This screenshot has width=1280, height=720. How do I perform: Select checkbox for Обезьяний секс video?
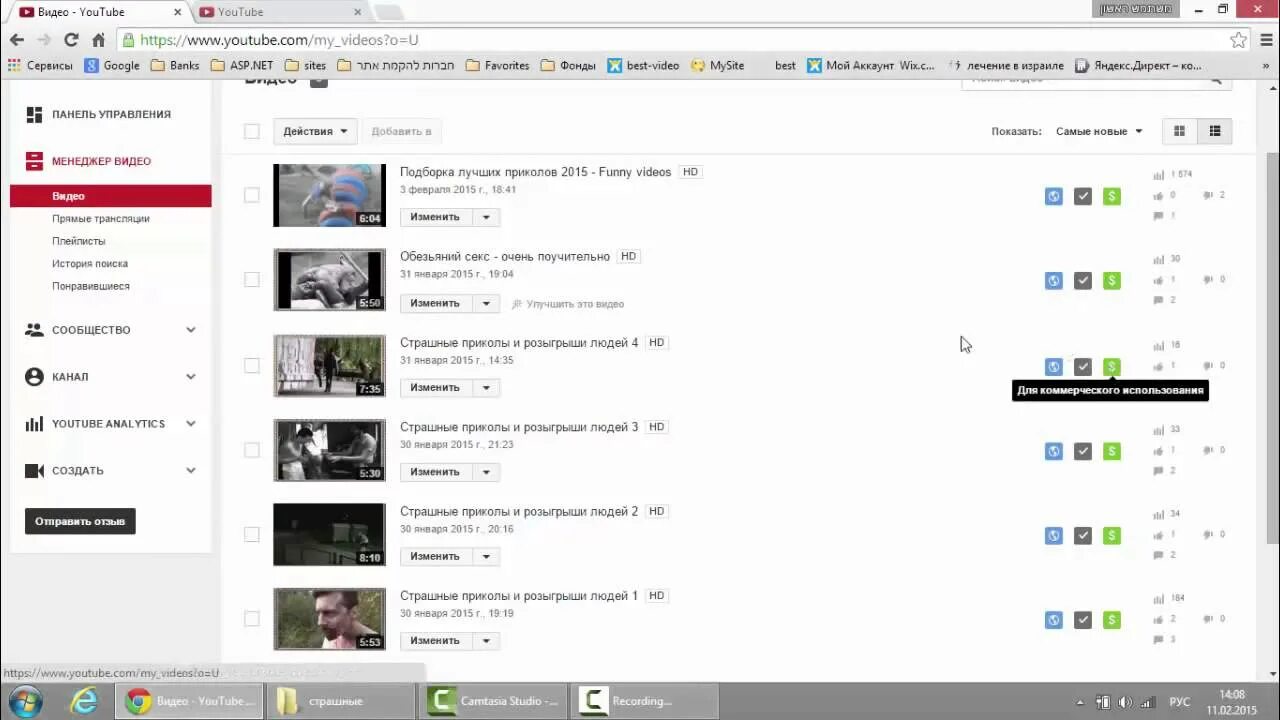pos(252,280)
